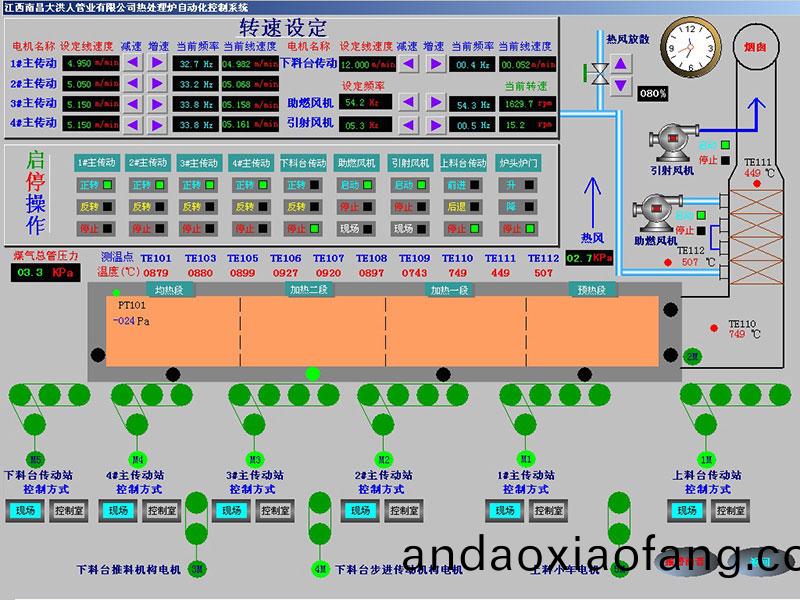Viewport: 800px width, 600px height.
Task: Click 热风放散 down arrow
Action: [x=621, y=86]
